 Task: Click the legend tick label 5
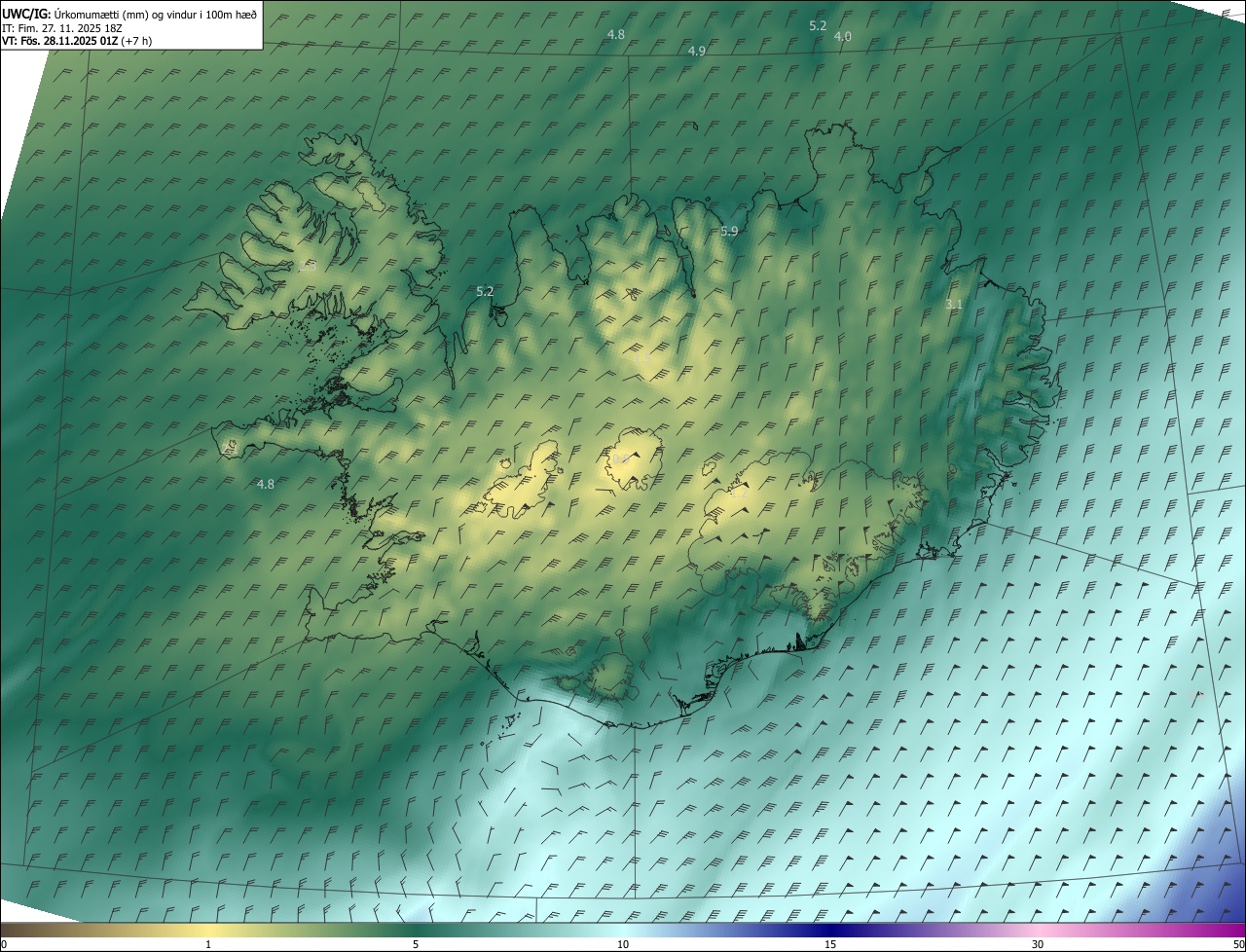416,945
